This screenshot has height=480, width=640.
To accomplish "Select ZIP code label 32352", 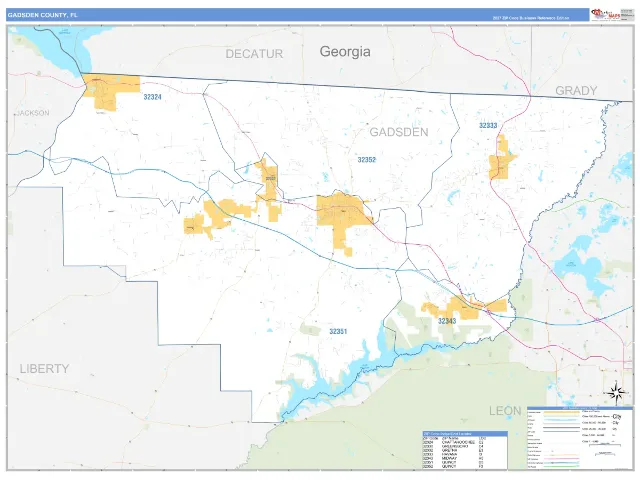I will [367, 160].
